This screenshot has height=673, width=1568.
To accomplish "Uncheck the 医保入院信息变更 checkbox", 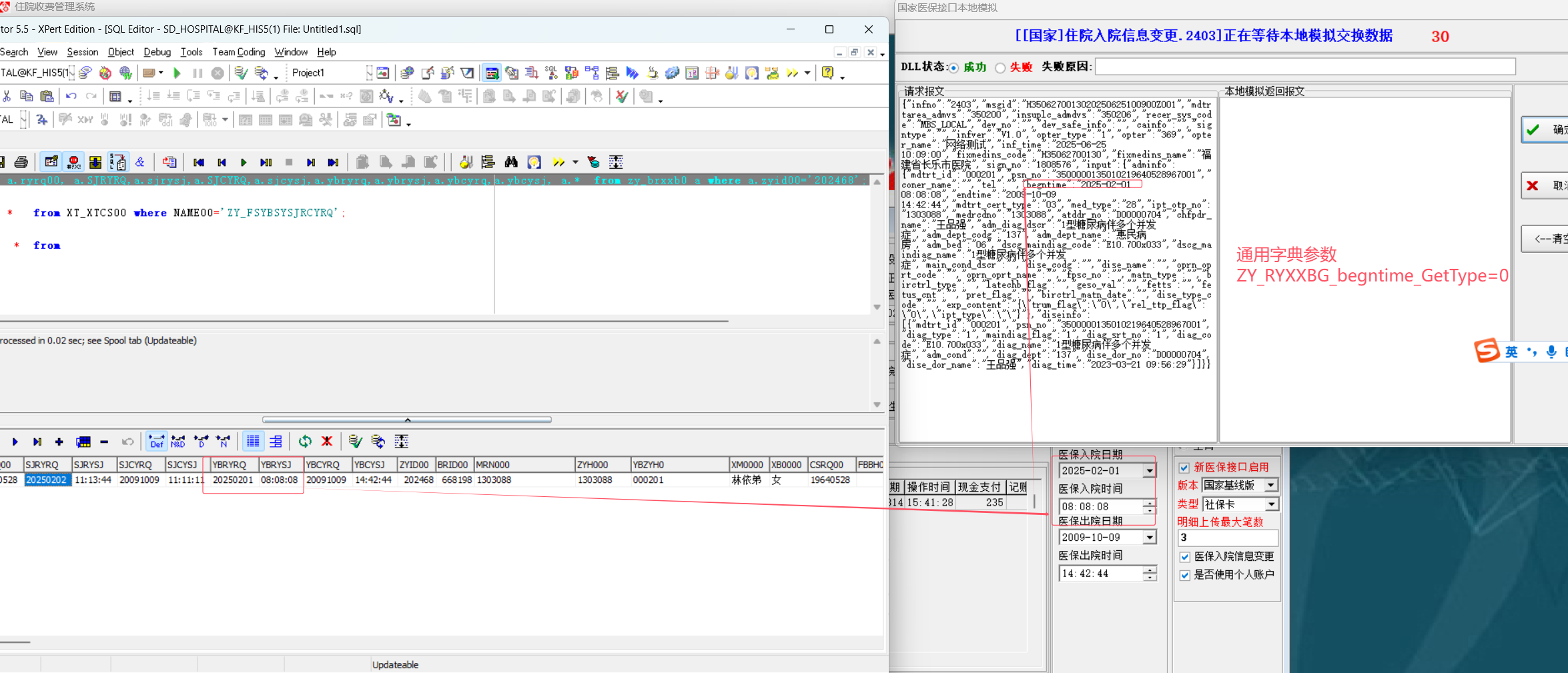I will 1184,557.
